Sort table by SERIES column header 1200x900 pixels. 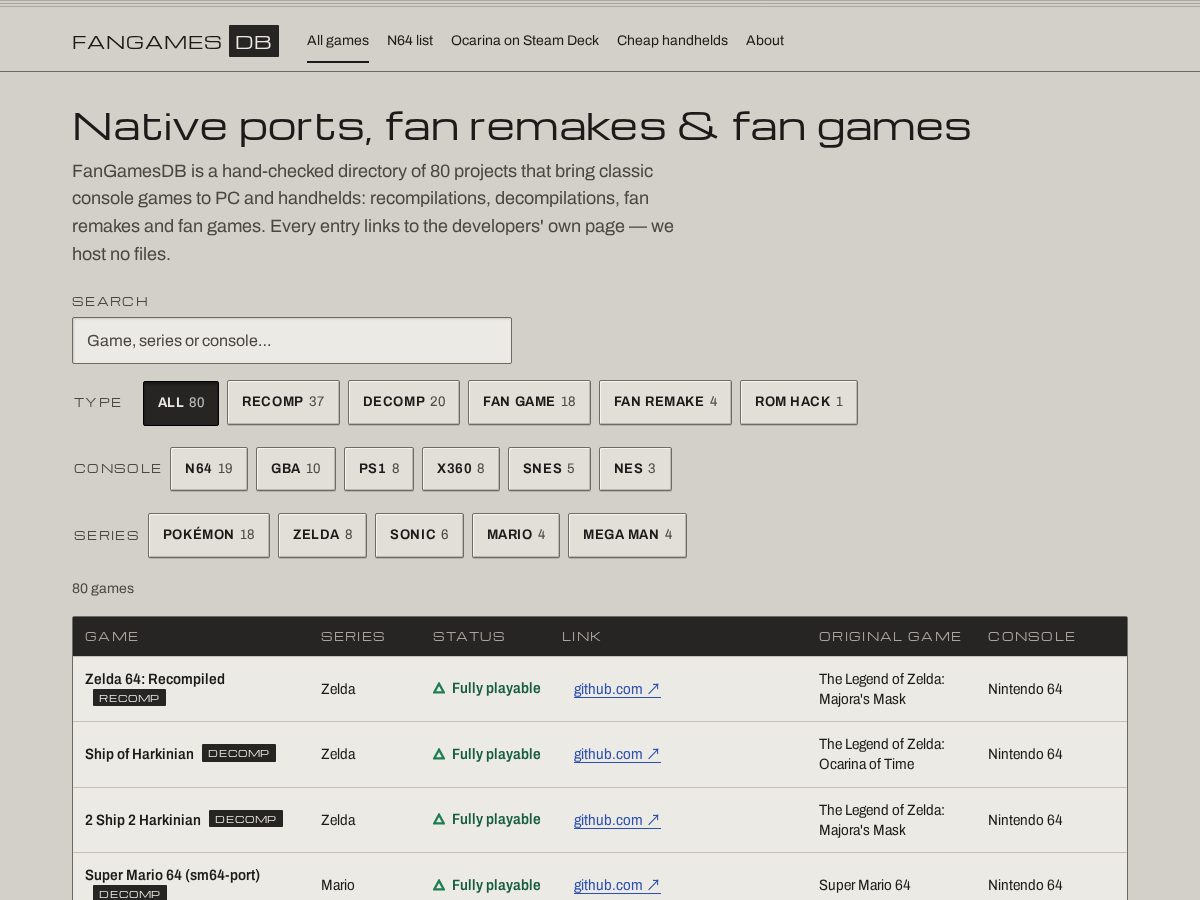353,637
